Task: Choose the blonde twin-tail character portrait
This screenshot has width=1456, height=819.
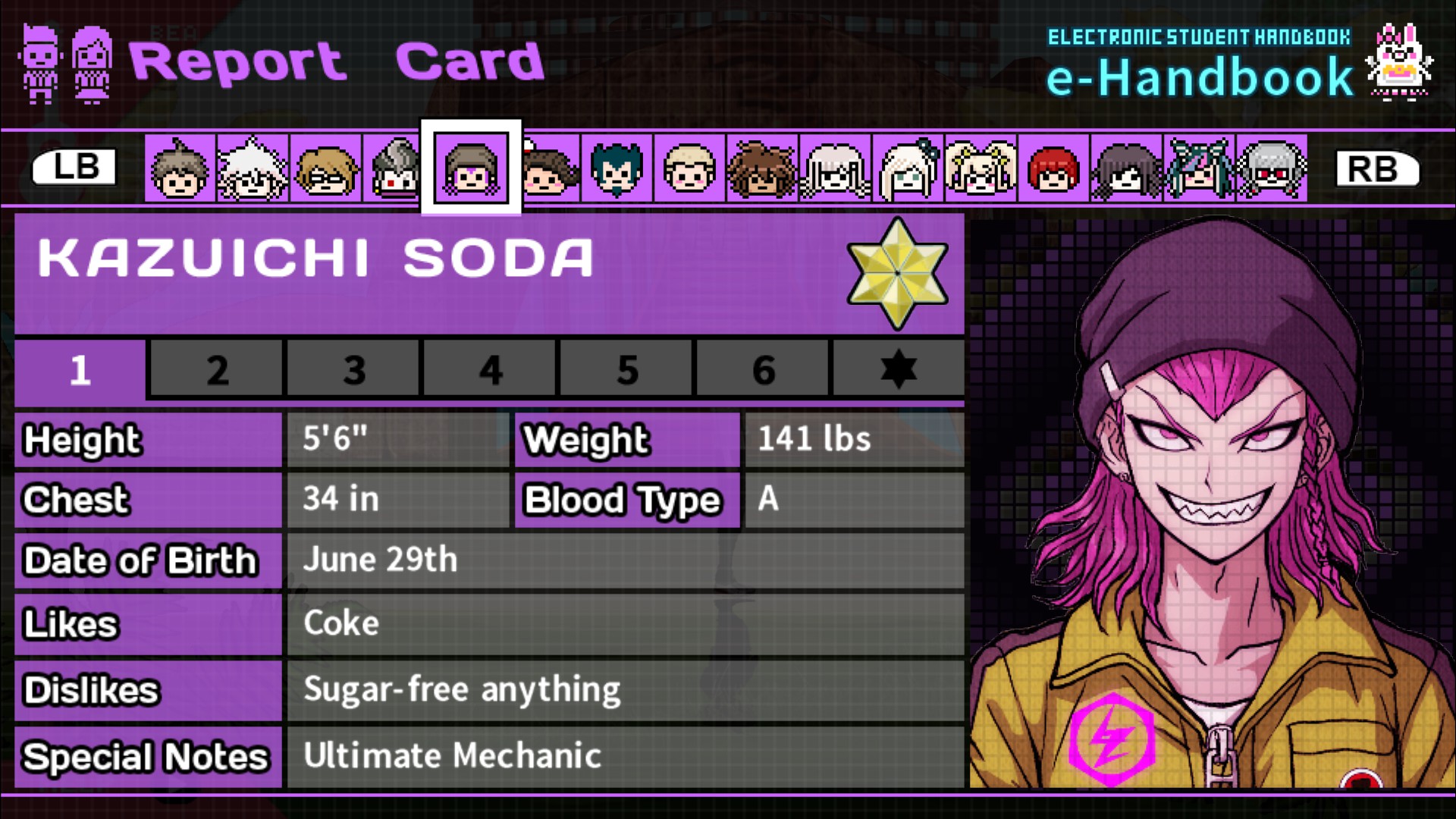Action: click(x=980, y=168)
